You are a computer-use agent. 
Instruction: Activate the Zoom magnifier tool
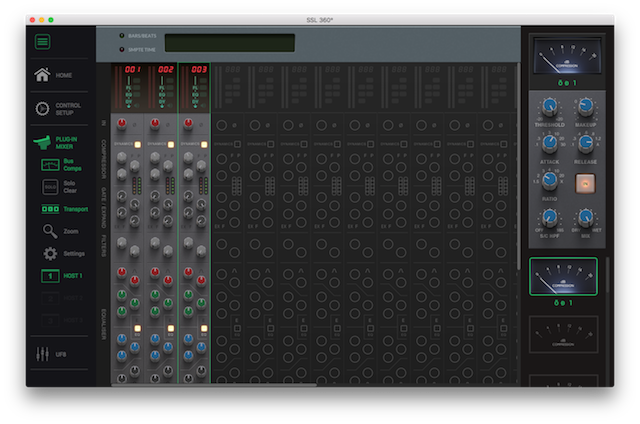(x=50, y=231)
